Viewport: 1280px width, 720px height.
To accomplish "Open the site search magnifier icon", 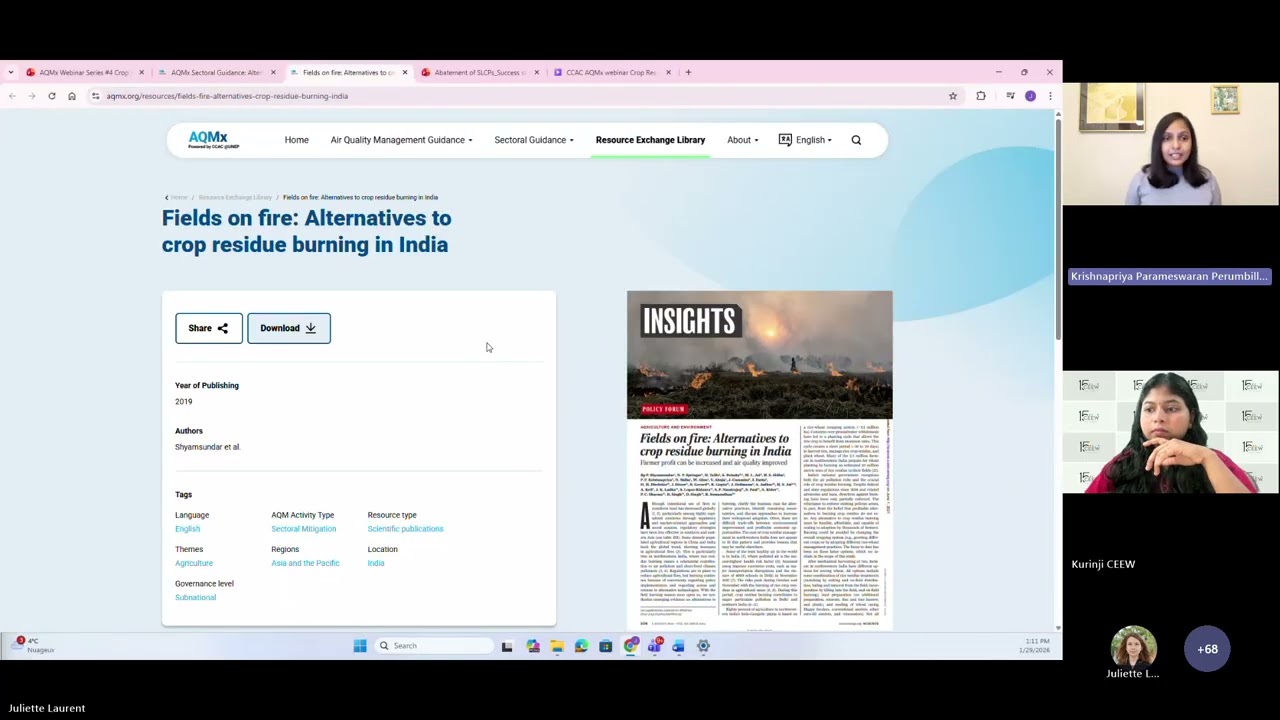I will (856, 140).
